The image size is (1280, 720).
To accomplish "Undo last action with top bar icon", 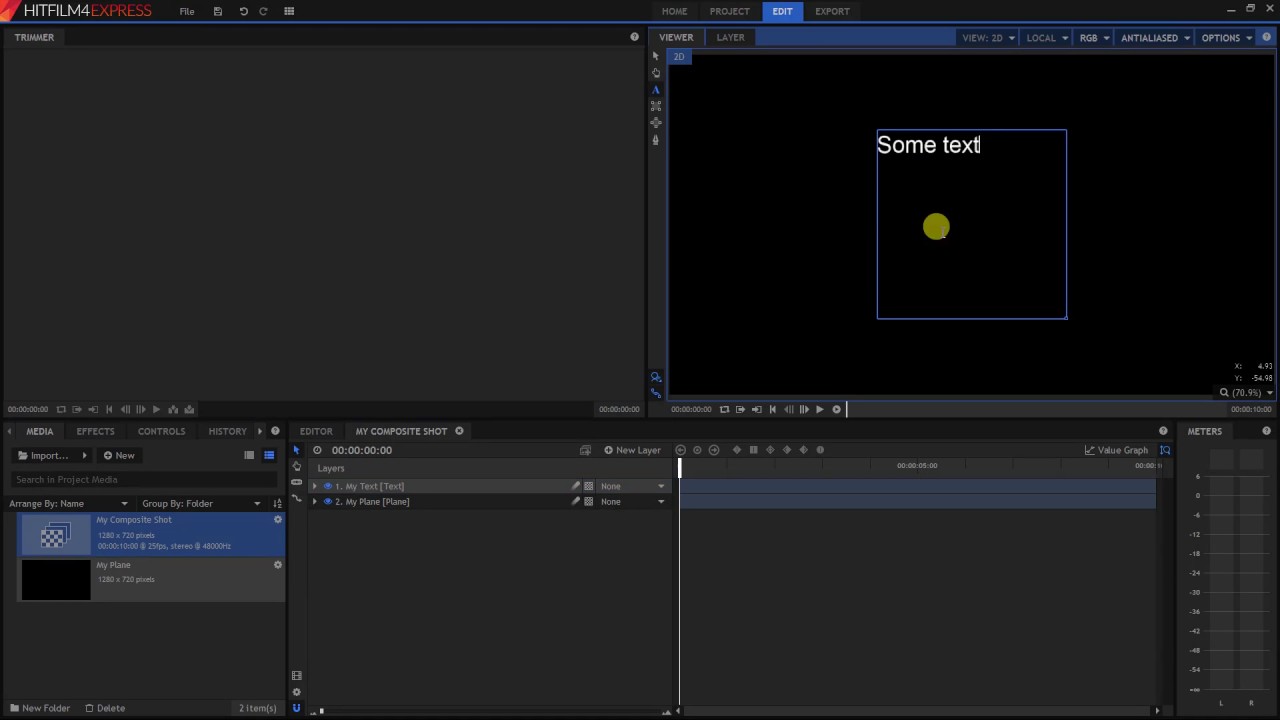I will coord(243,11).
